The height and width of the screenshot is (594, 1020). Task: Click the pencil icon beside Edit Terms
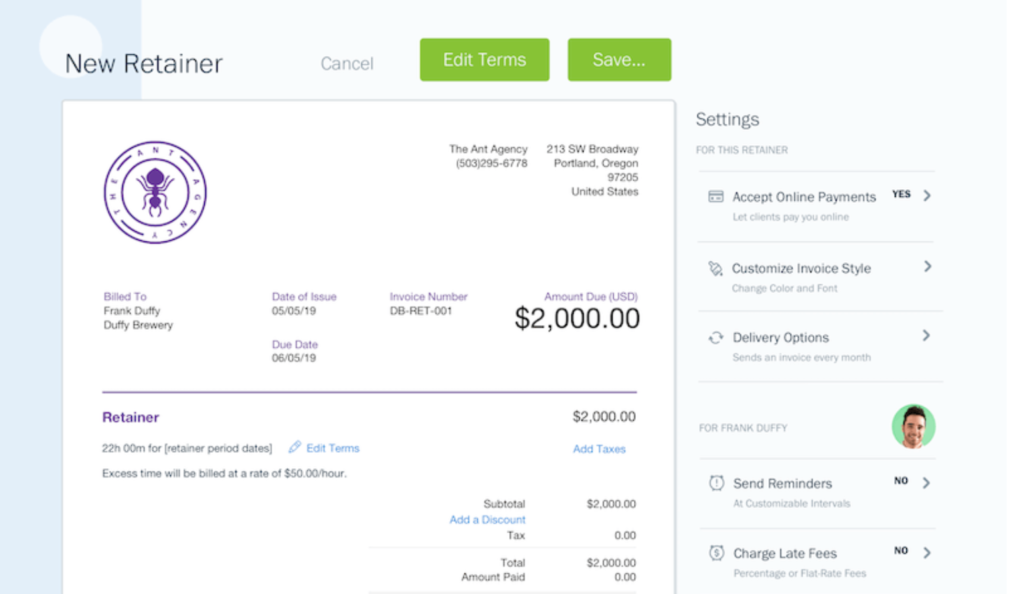(x=295, y=447)
